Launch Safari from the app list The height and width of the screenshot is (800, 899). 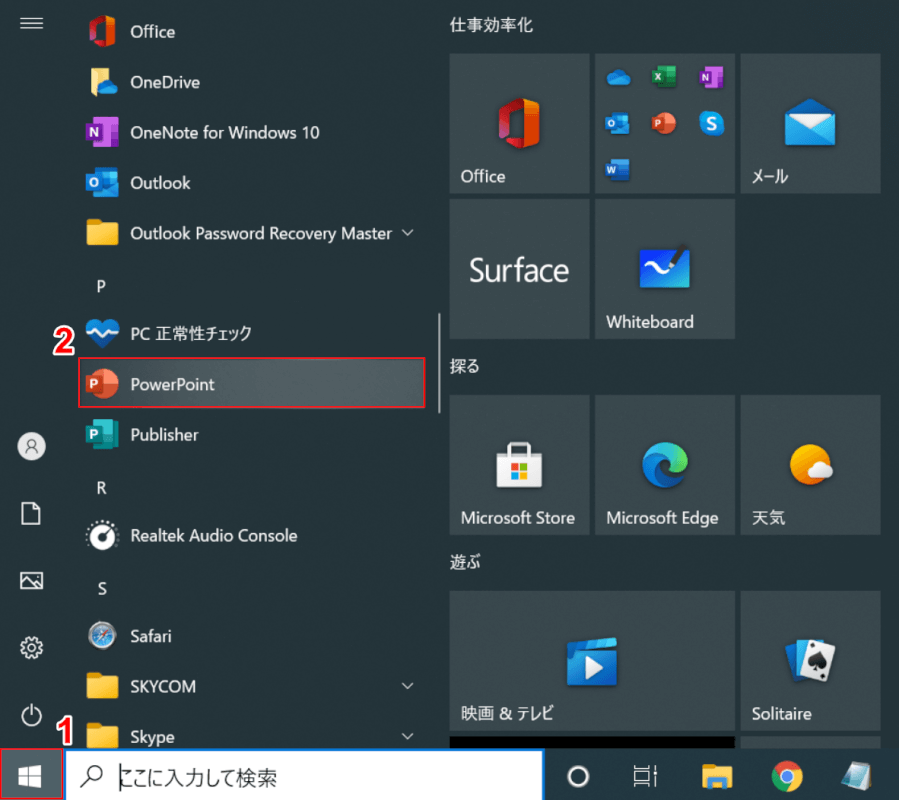click(252, 636)
